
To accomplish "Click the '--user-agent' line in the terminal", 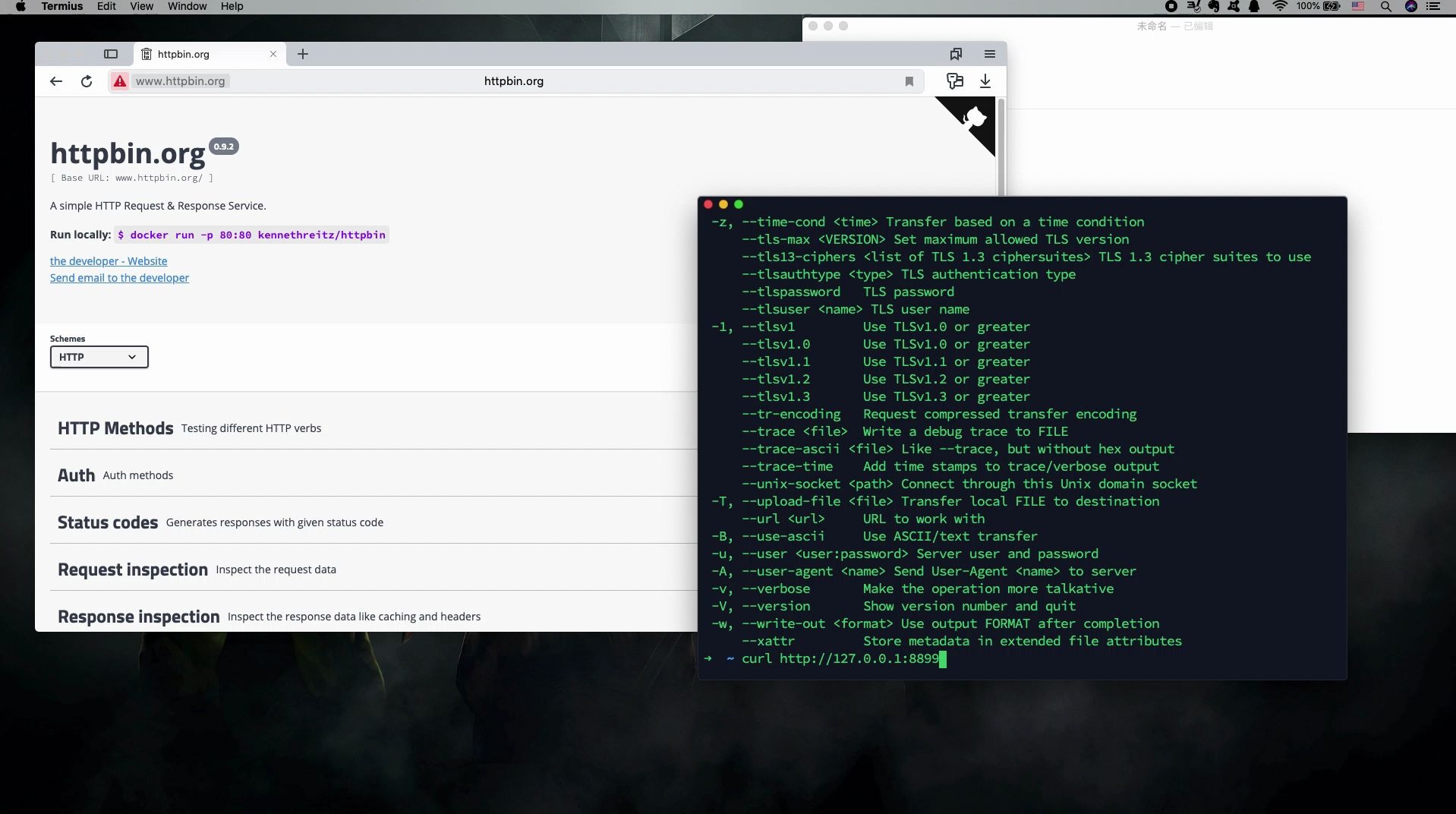I will click(924, 571).
